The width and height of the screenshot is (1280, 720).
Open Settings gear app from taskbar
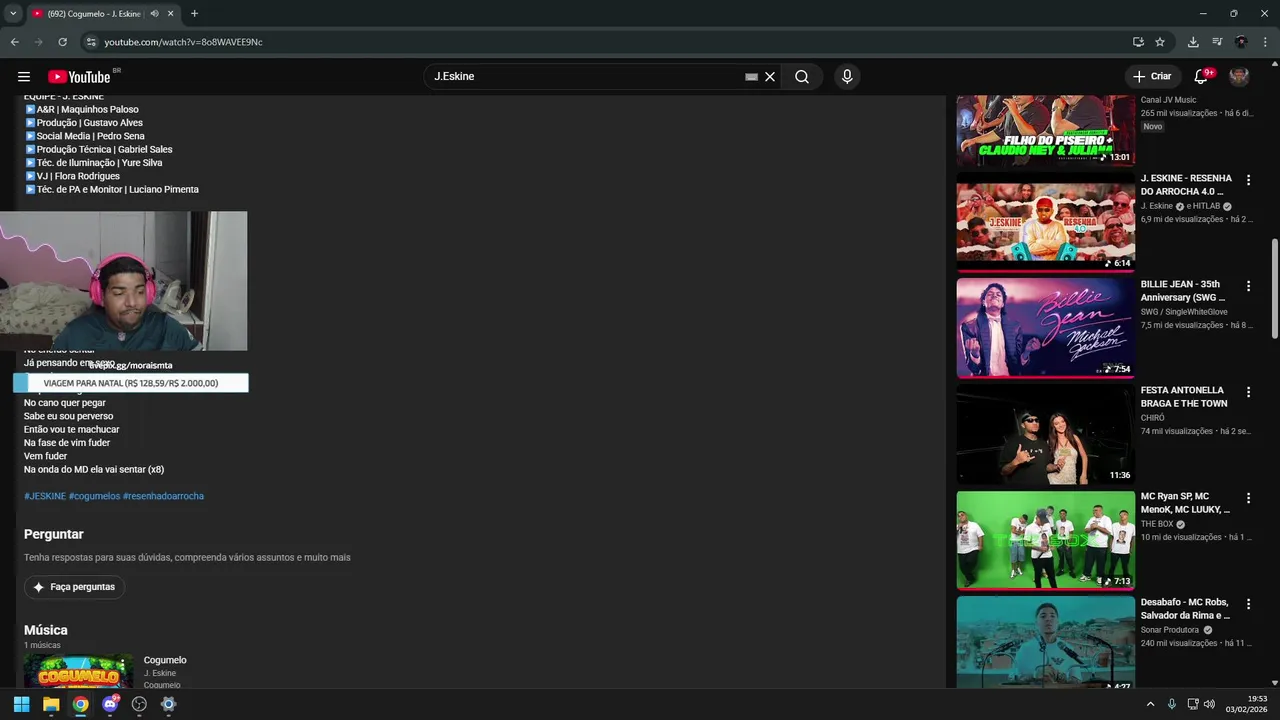[168, 704]
